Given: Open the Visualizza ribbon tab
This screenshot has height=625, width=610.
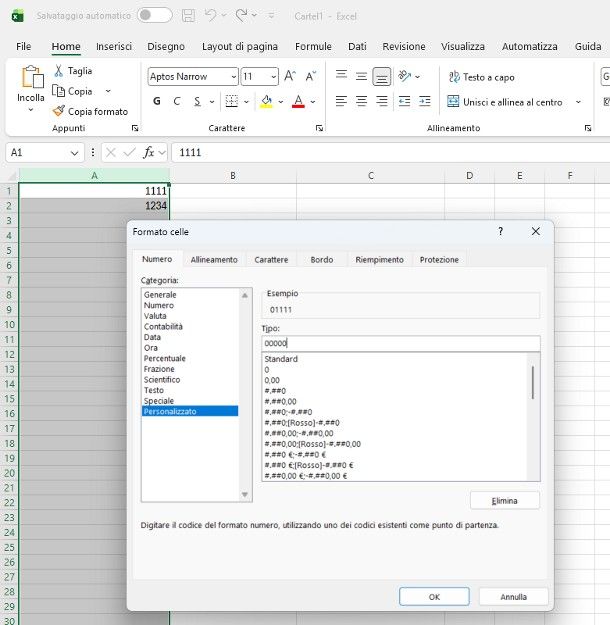Looking at the screenshot, I should (463, 47).
